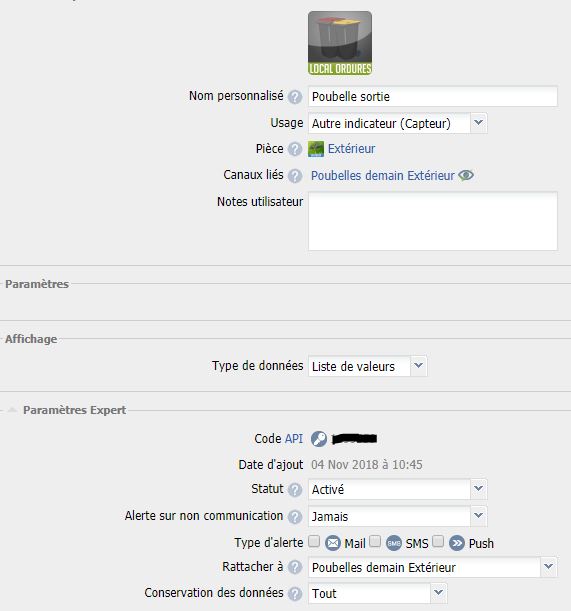Open the Extérieur room link
The height and width of the screenshot is (611, 571).
[x=351, y=149]
